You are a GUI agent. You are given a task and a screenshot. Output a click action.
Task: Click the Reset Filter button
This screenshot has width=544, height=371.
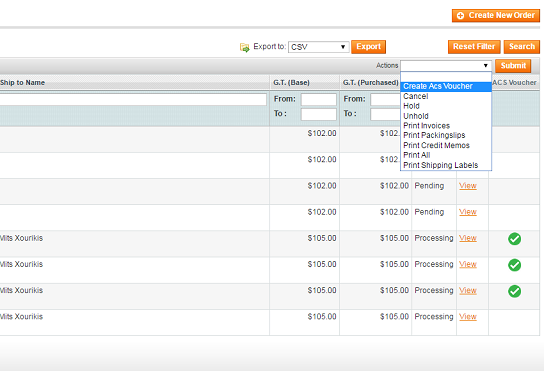tap(474, 47)
